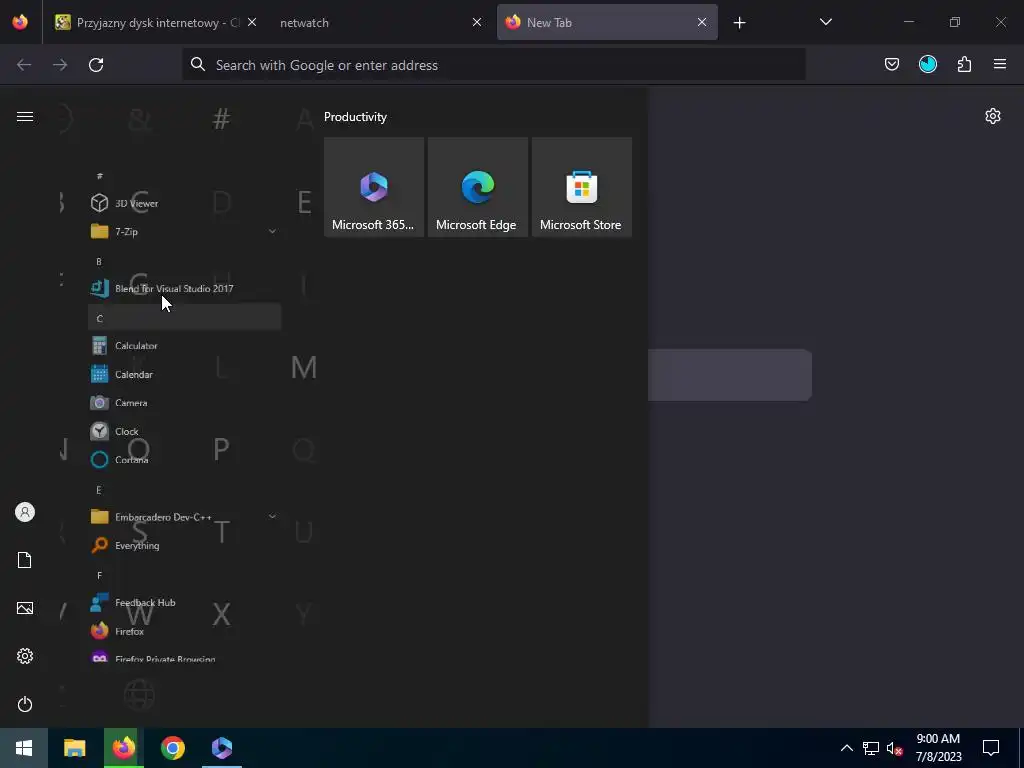This screenshot has width=1024, height=768.
Task: Open Feedback Hub
Action: coord(184,602)
